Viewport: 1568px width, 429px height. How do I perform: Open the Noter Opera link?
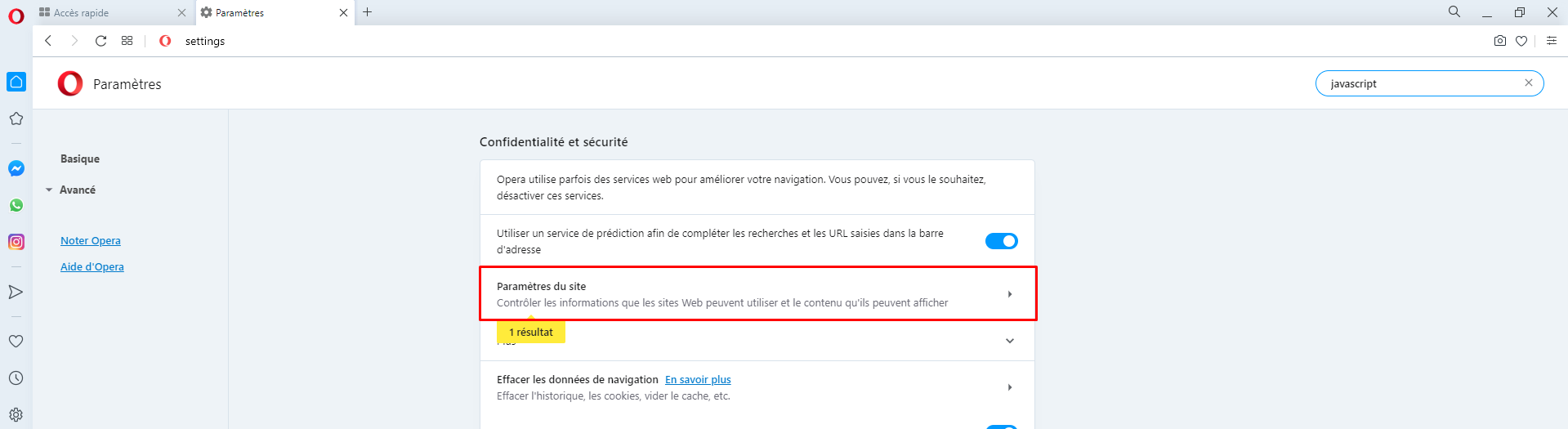click(x=91, y=240)
